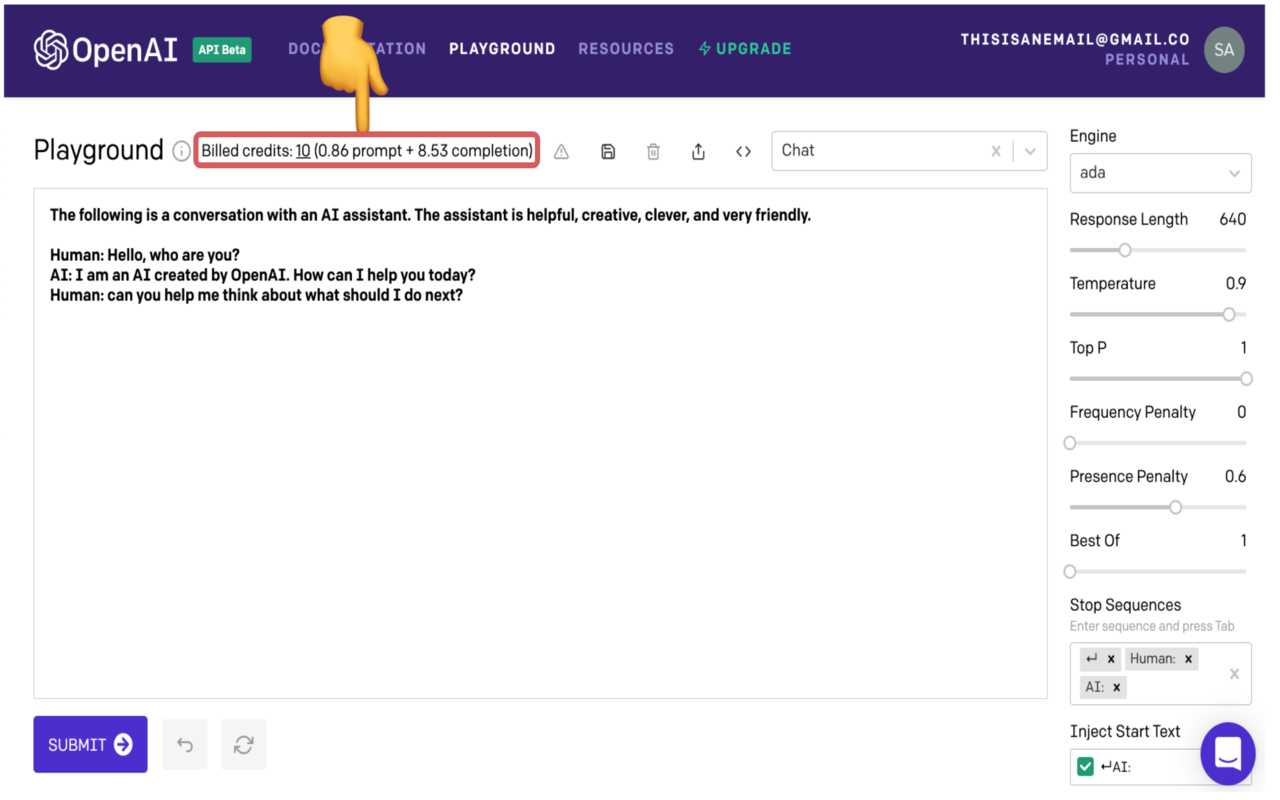The image size is (1280, 800).
Task: Click the line 'Human: Hello, who are you?'
Action: tap(145, 255)
